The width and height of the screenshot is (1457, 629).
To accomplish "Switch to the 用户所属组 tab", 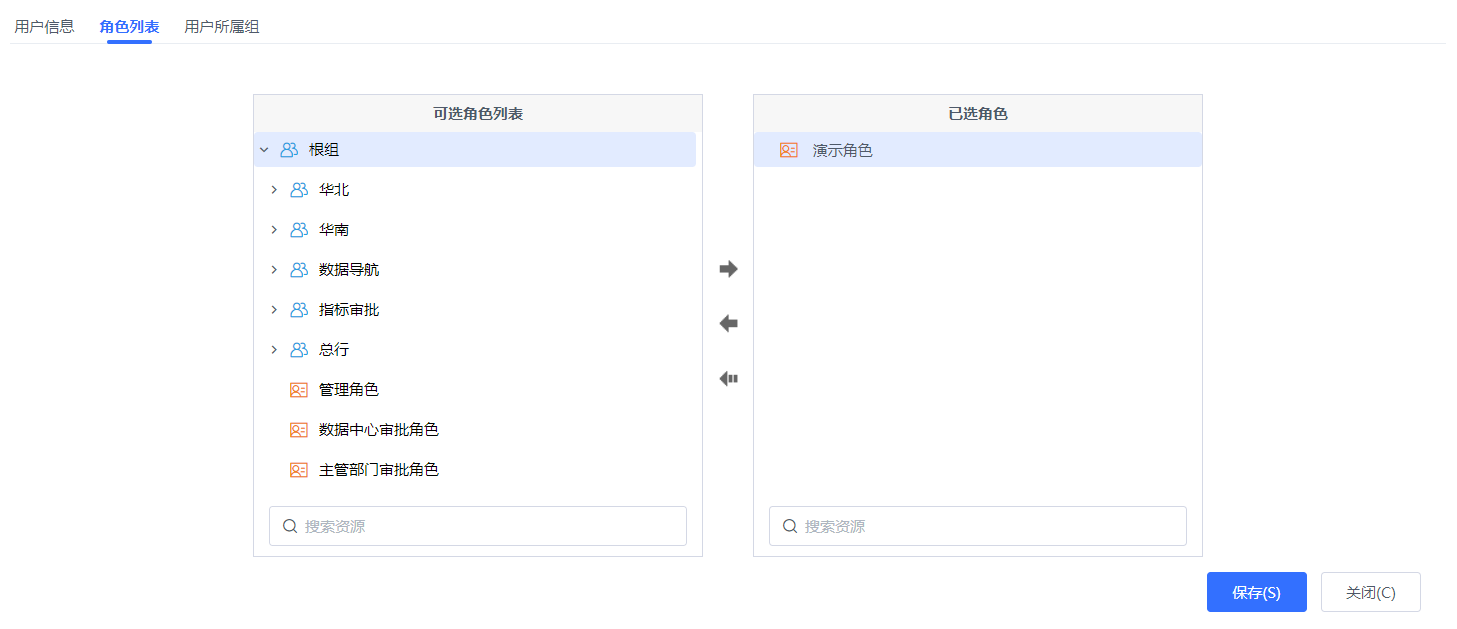I will click(222, 27).
